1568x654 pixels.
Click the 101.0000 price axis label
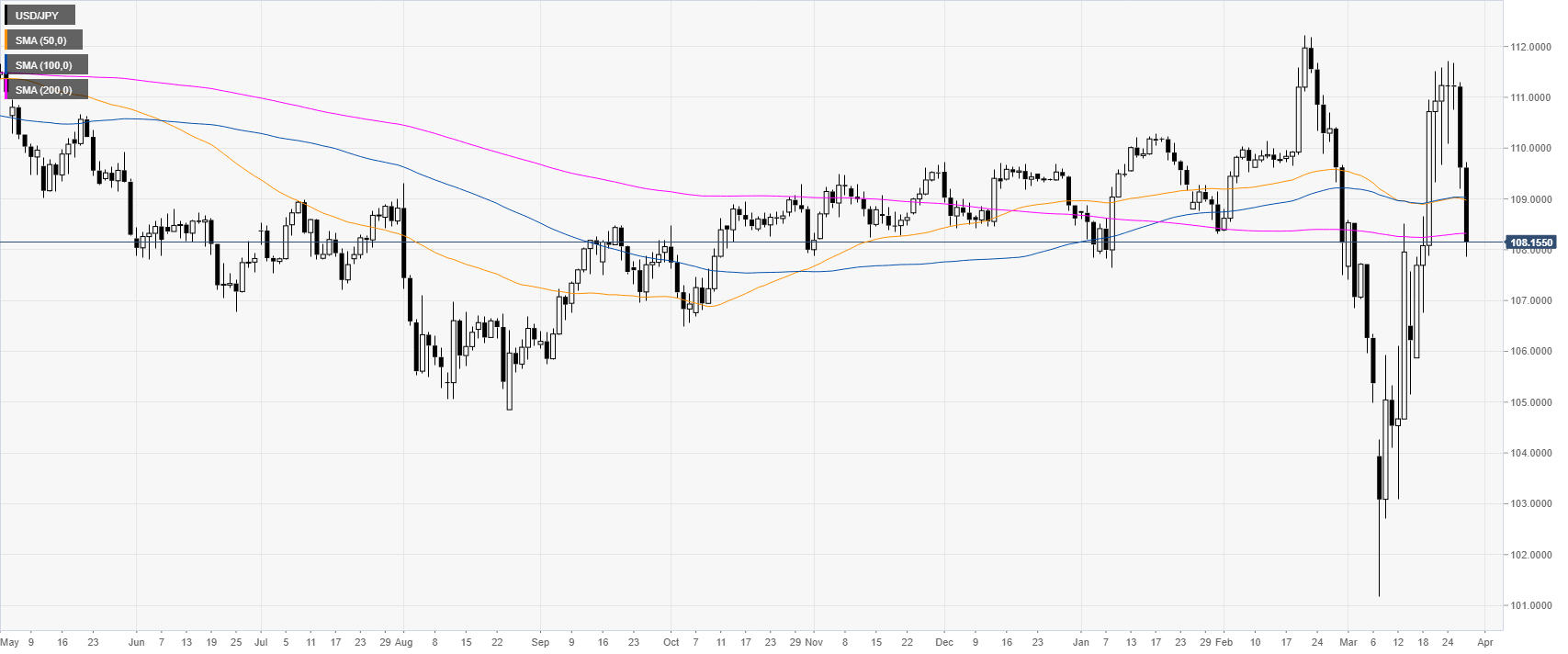[x=1530, y=605]
